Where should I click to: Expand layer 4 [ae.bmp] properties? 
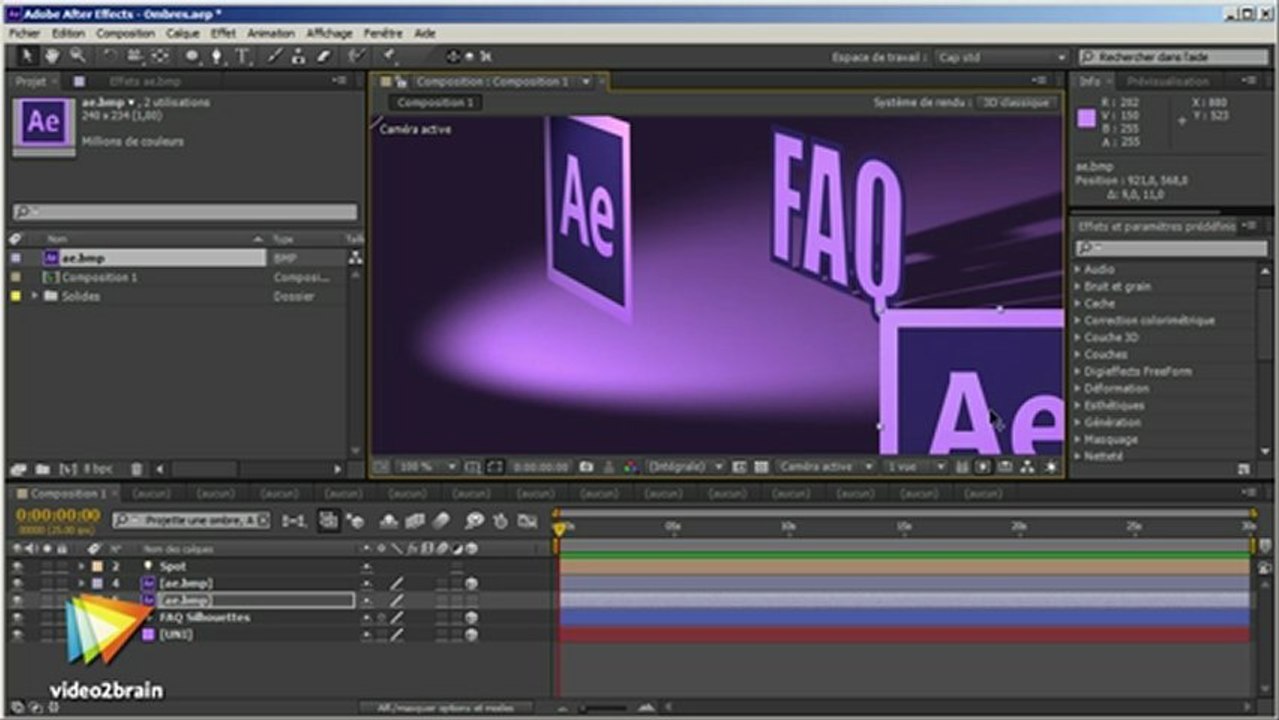pyautogui.click(x=82, y=583)
